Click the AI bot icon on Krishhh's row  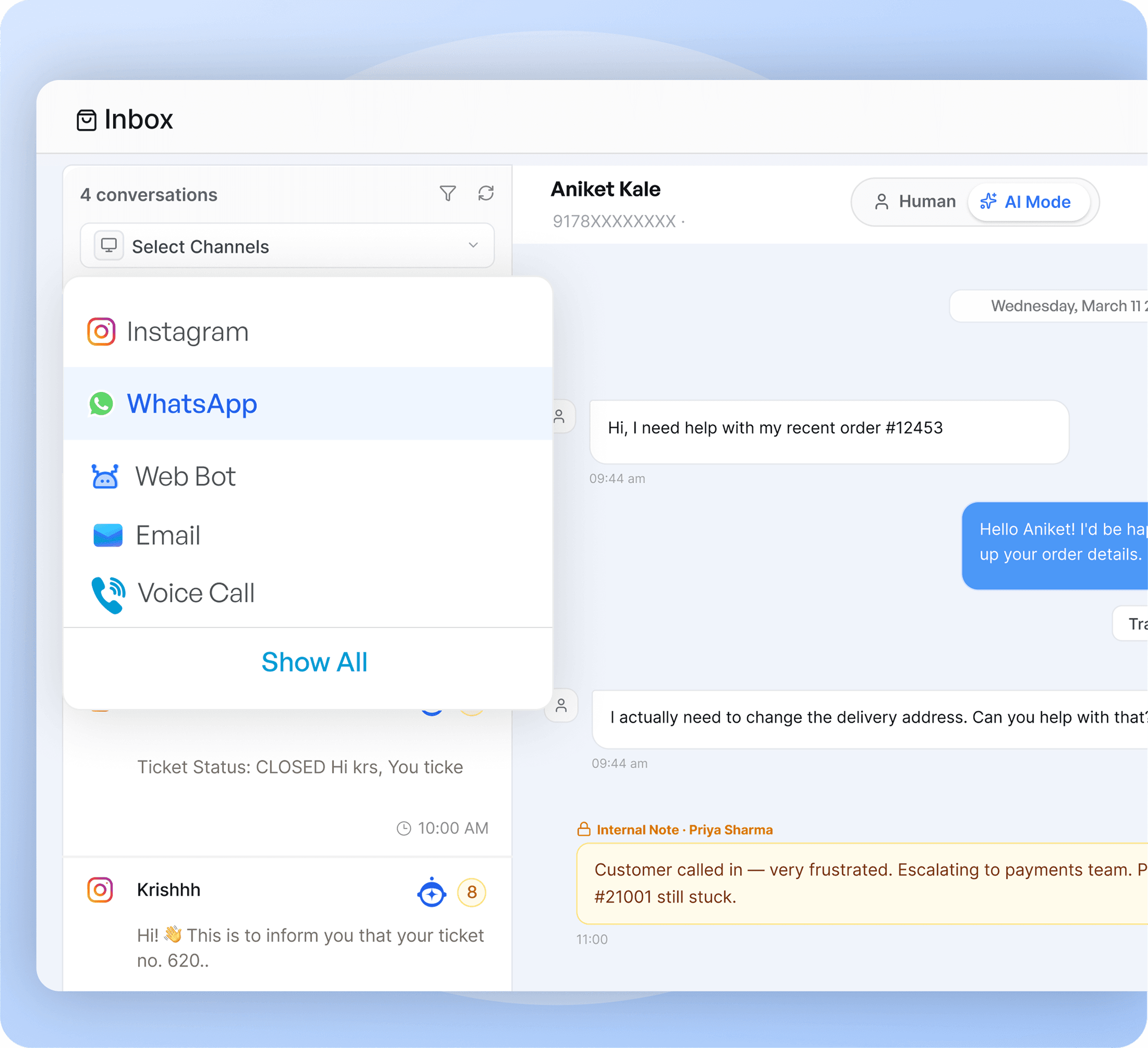pyautogui.click(x=432, y=892)
